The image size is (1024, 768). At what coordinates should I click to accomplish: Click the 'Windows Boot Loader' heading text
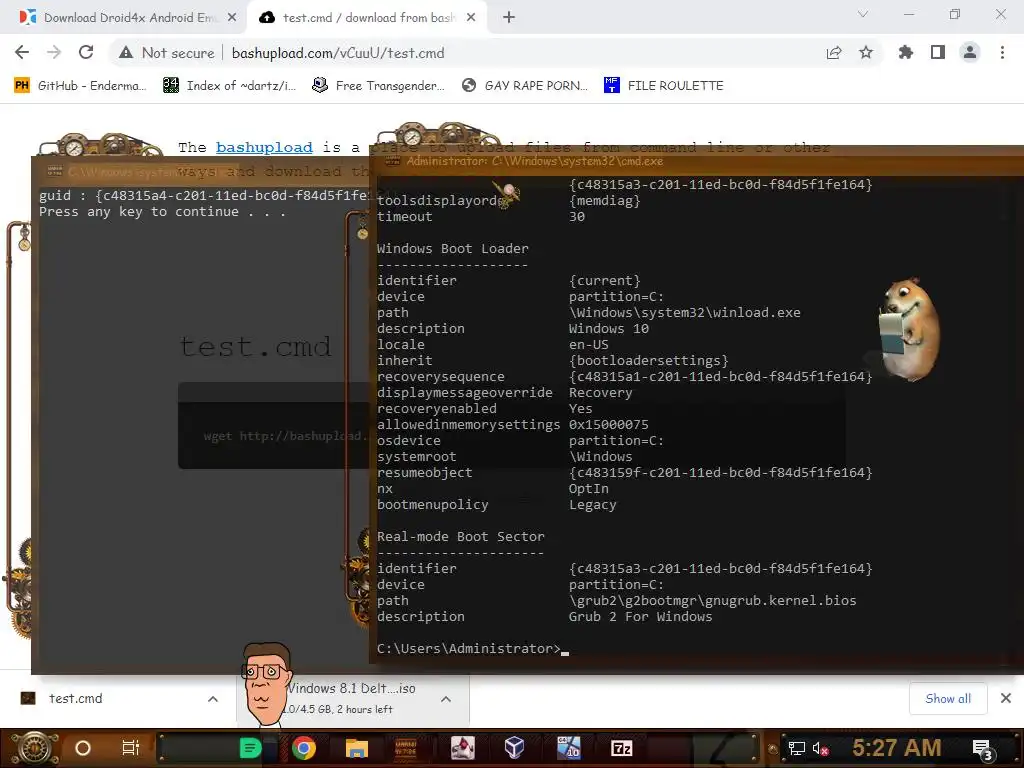[x=453, y=248]
